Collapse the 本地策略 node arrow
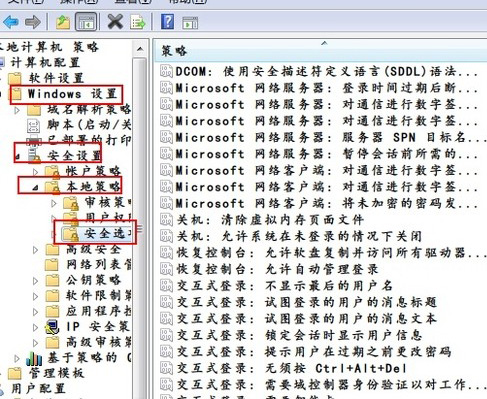Image resolution: width=487 pixels, height=399 pixels. 35,188
